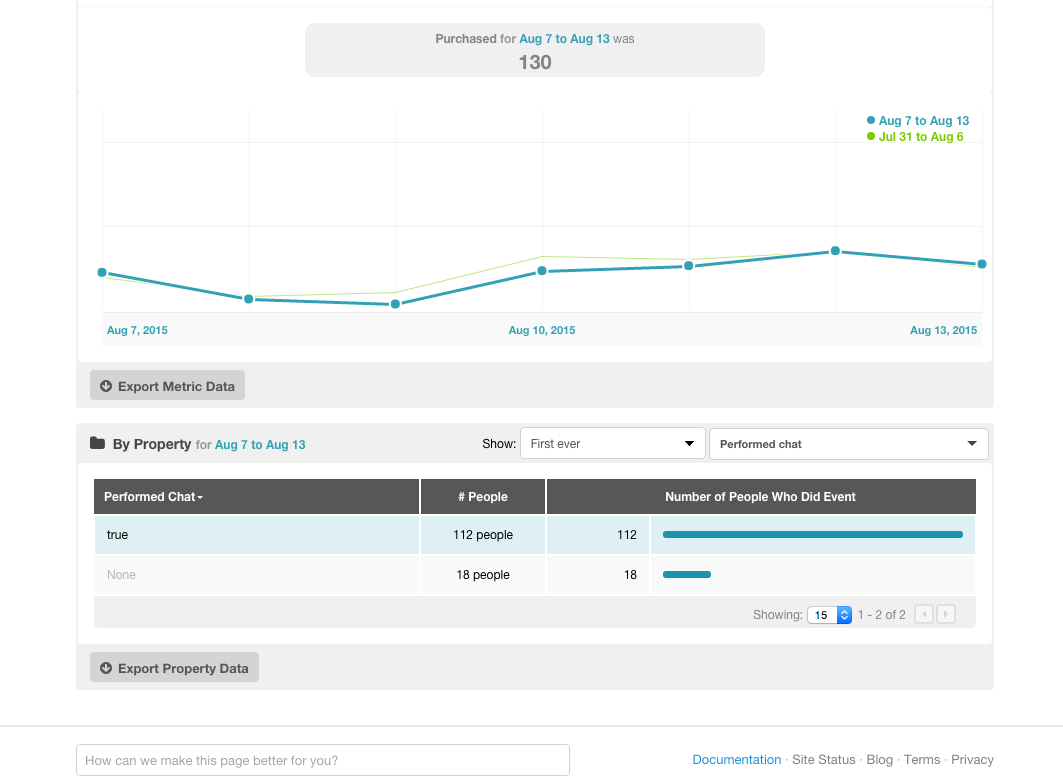Click the 18 people cell
Image resolution: width=1063 pixels, height=782 pixels.
[x=483, y=575]
